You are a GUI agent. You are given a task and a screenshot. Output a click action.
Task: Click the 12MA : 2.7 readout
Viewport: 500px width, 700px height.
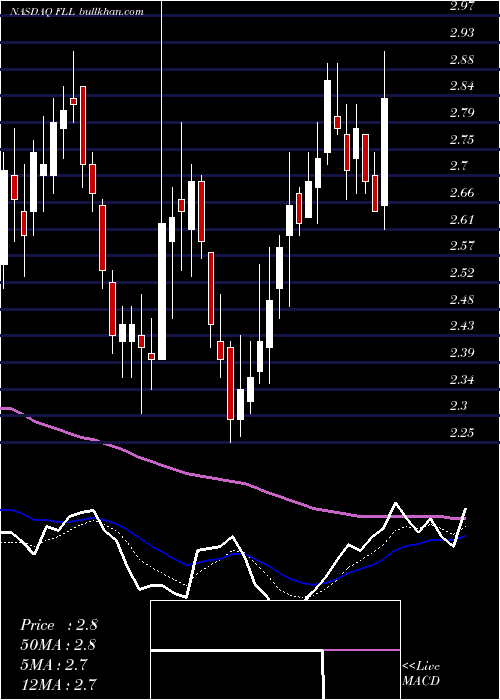pos(58,684)
